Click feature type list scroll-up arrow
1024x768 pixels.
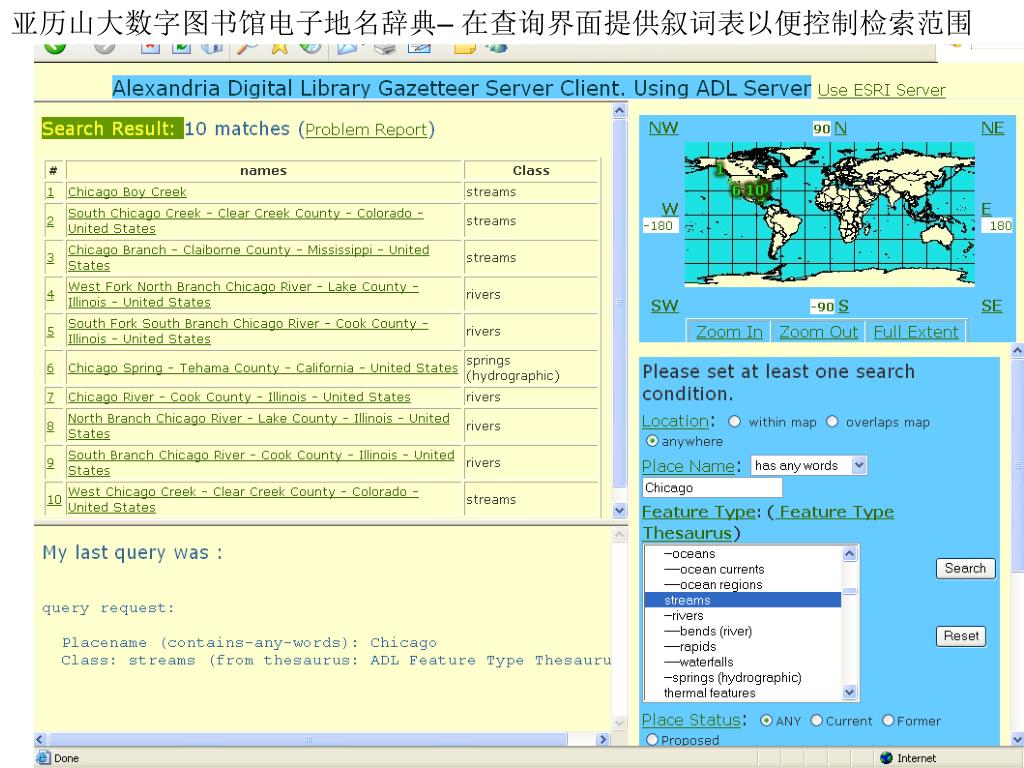pos(849,554)
